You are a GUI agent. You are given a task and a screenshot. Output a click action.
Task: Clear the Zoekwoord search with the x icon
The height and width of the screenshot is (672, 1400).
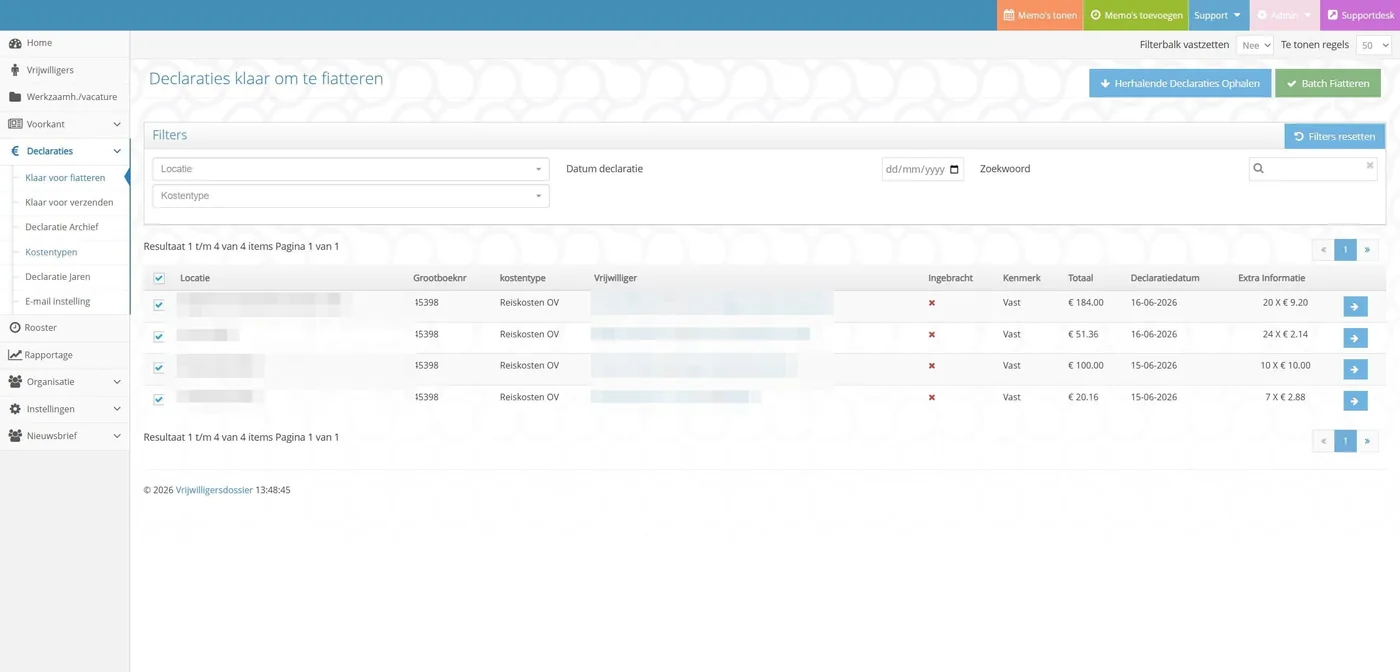point(1370,166)
